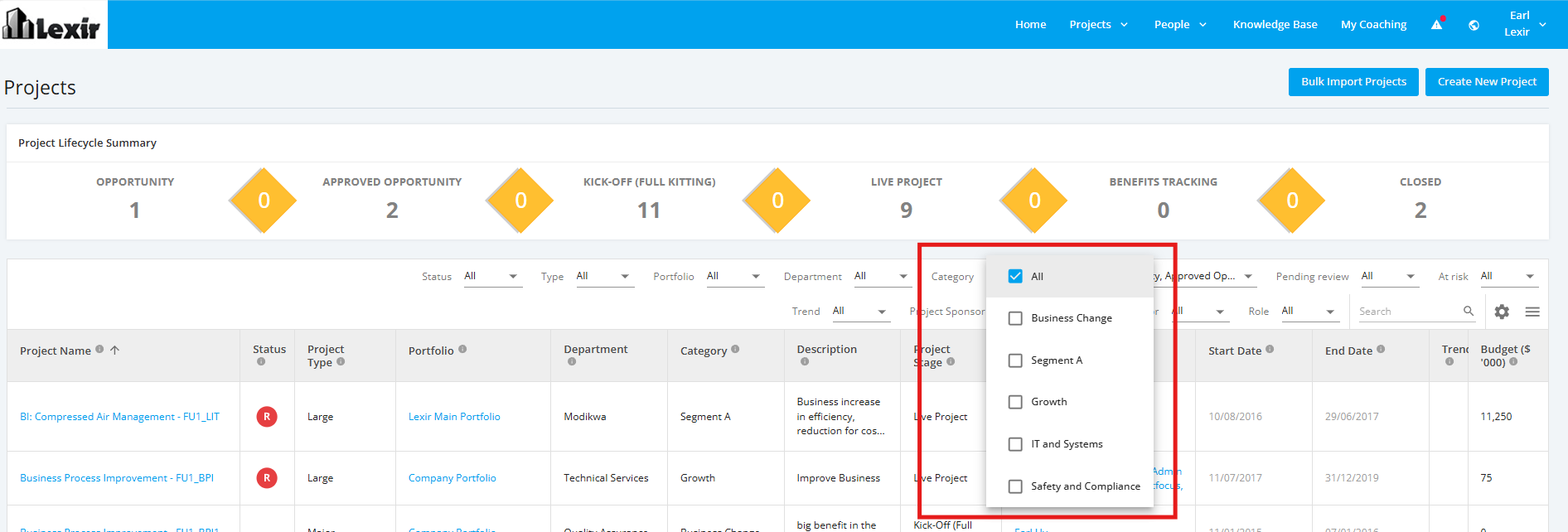The image size is (1568, 532).
Task: Click the info icon next to Project Name
Action: (x=99, y=349)
